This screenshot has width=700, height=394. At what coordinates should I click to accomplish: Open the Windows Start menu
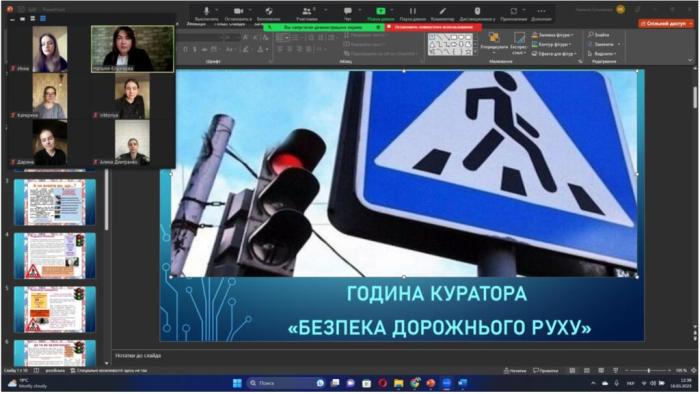[x=238, y=383]
